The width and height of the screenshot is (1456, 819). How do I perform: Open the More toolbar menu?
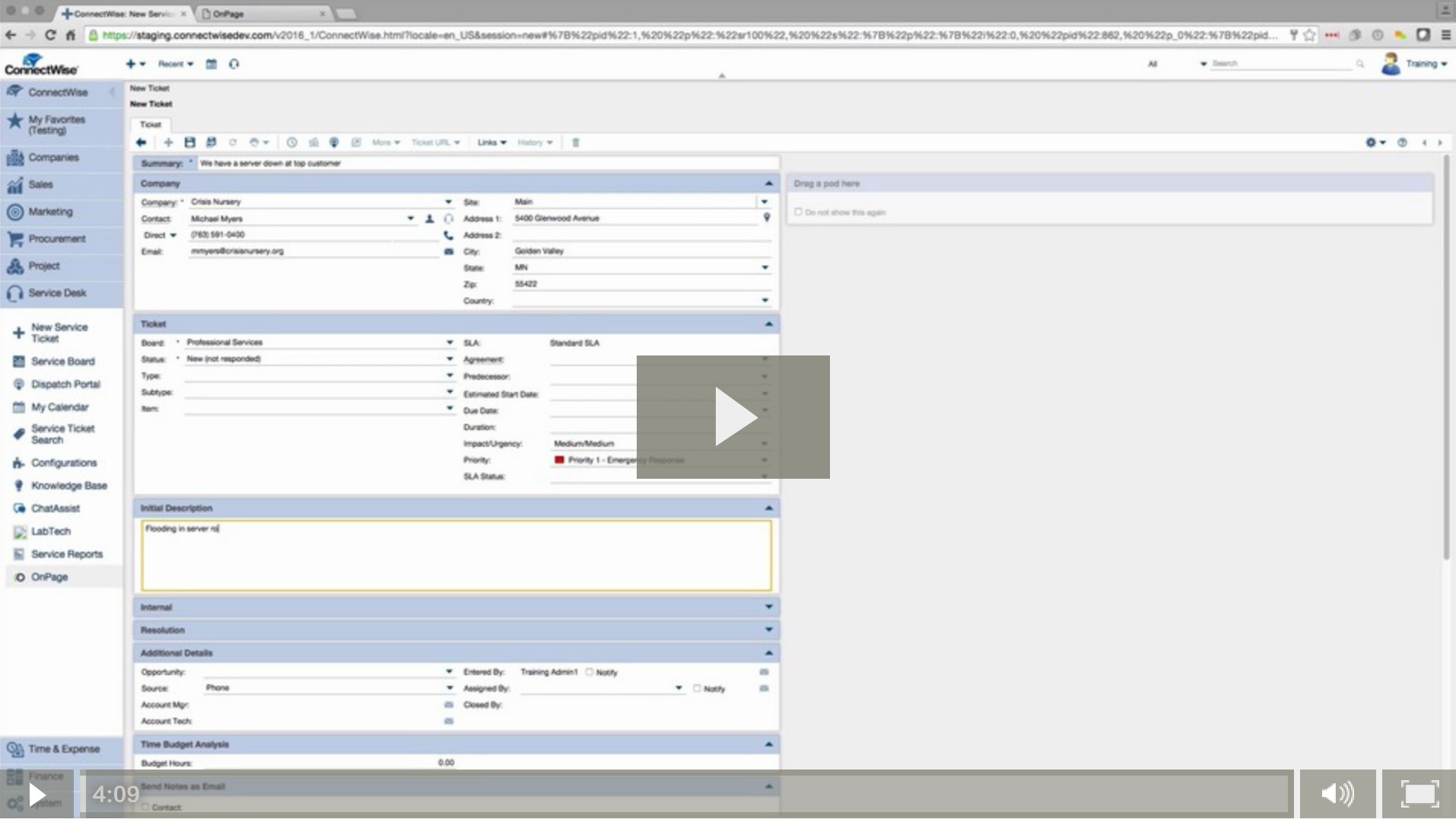click(x=386, y=142)
